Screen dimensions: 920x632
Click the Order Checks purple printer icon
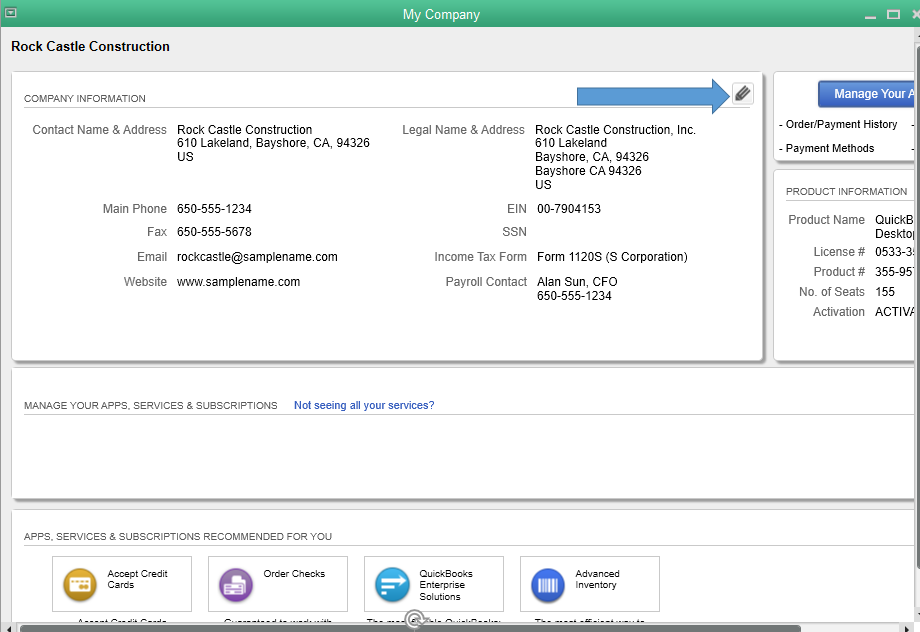(x=235, y=584)
